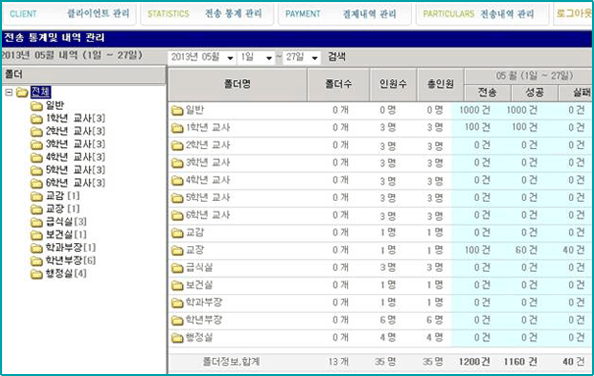Click 1학년 교사[3] folder icon in tree
This screenshot has width=594, height=376.
tap(36, 119)
